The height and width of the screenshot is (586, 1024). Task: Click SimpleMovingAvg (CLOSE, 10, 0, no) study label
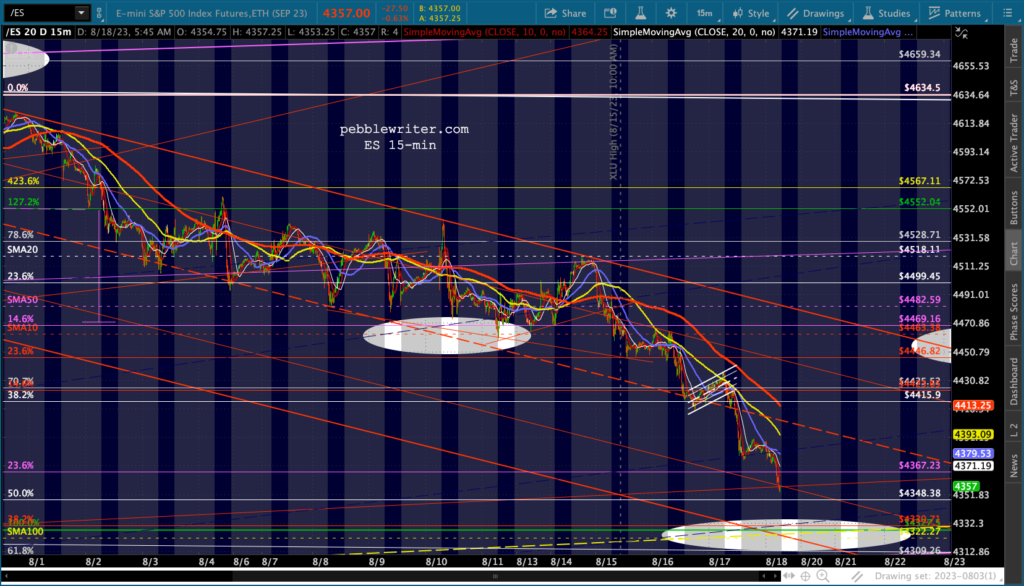point(485,31)
